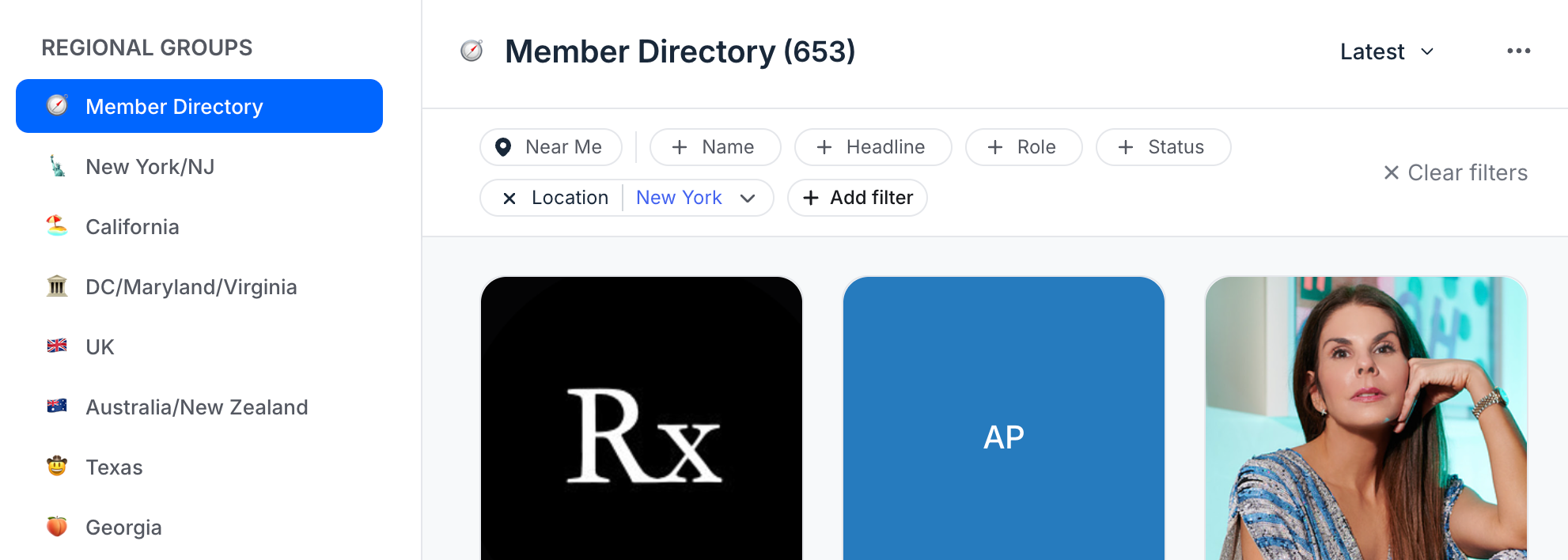Click the Australia flag icon
The height and width of the screenshot is (560, 1568).
pyautogui.click(x=57, y=407)
